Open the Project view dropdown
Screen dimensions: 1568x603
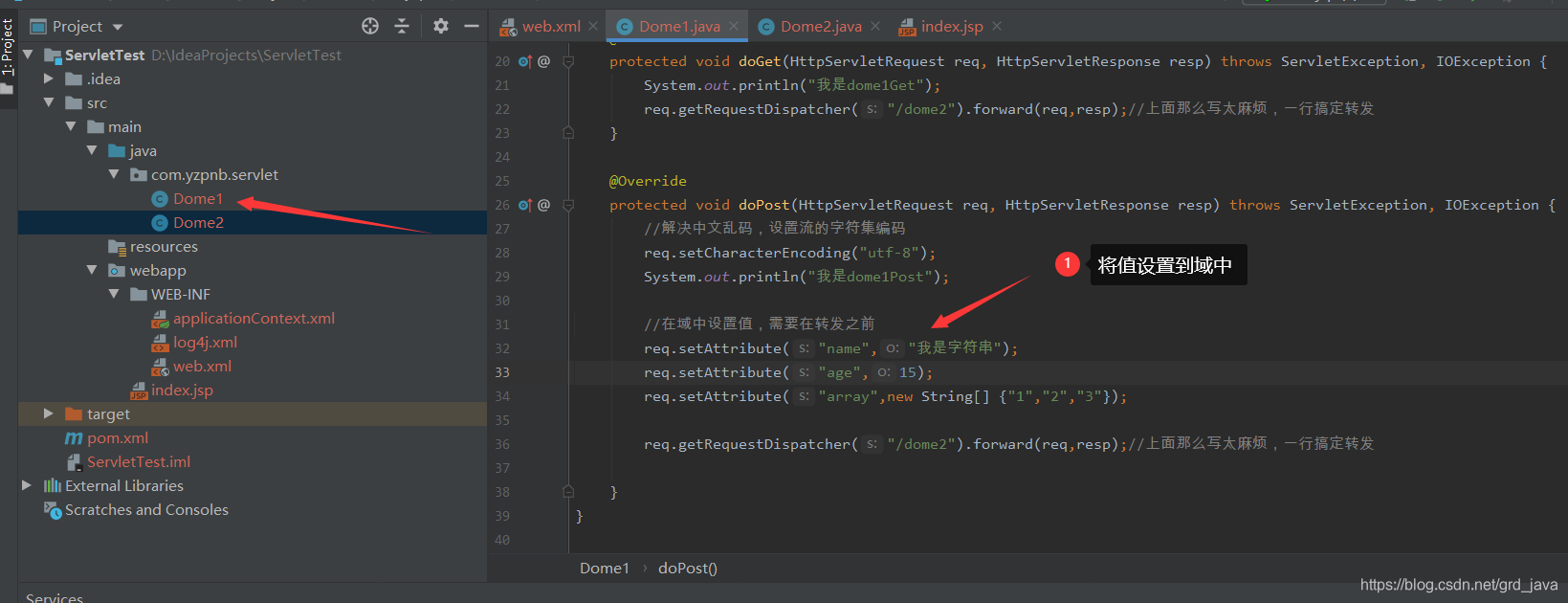tap(118, 27)
